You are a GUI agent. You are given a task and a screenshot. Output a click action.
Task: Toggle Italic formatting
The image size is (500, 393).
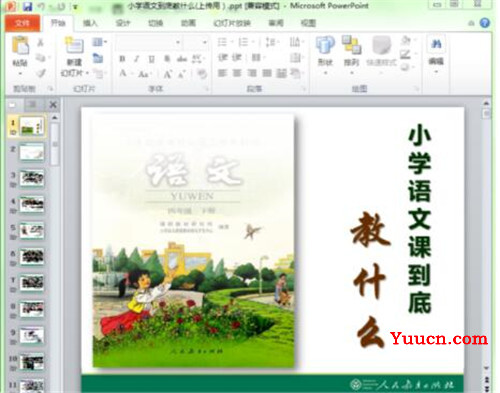[x=137, y=59]
